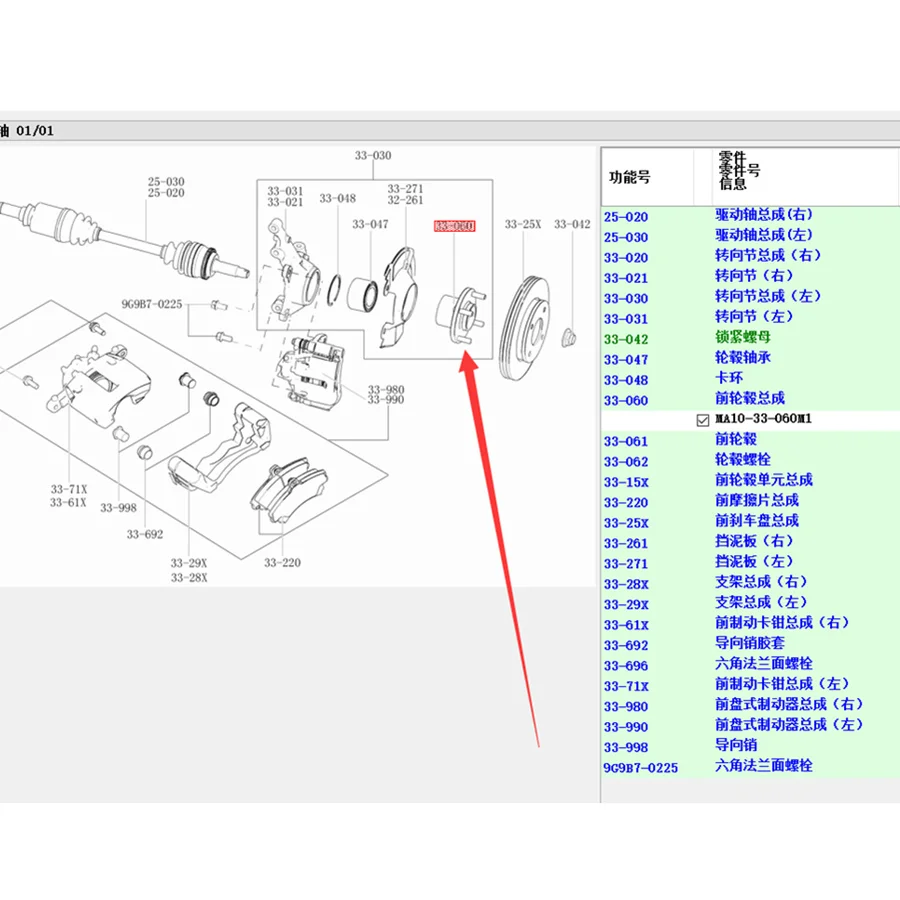The image size is (900, 900).
Task: Toggle the MA10-33-060M1 part checkbox
Action: click(x=703, y=420)
